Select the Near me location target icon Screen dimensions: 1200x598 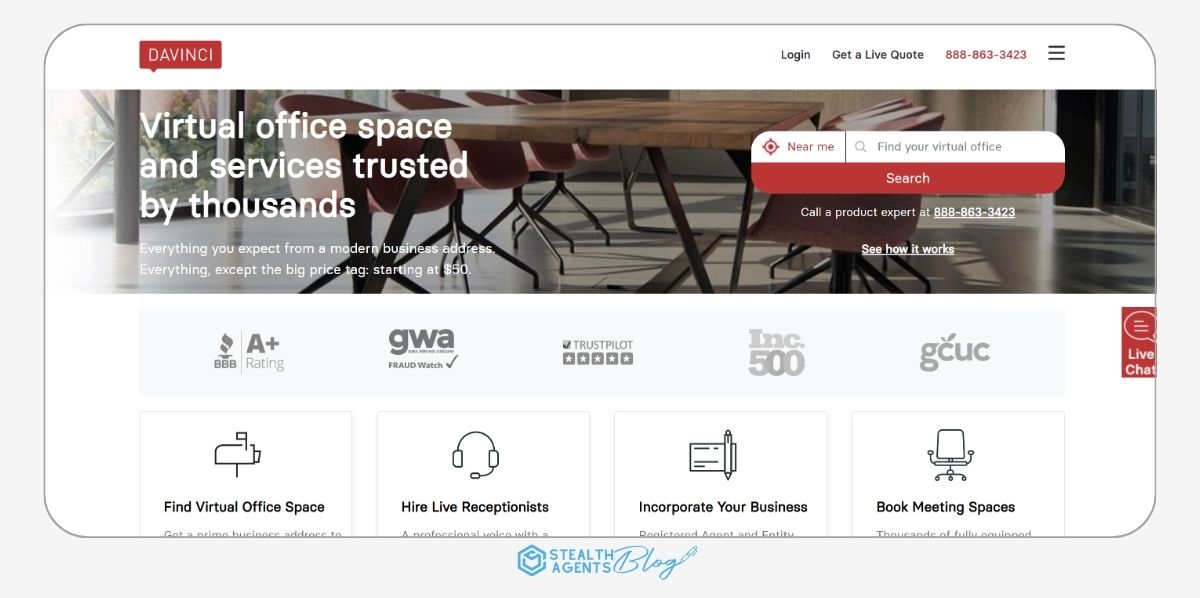coord(770,147)
